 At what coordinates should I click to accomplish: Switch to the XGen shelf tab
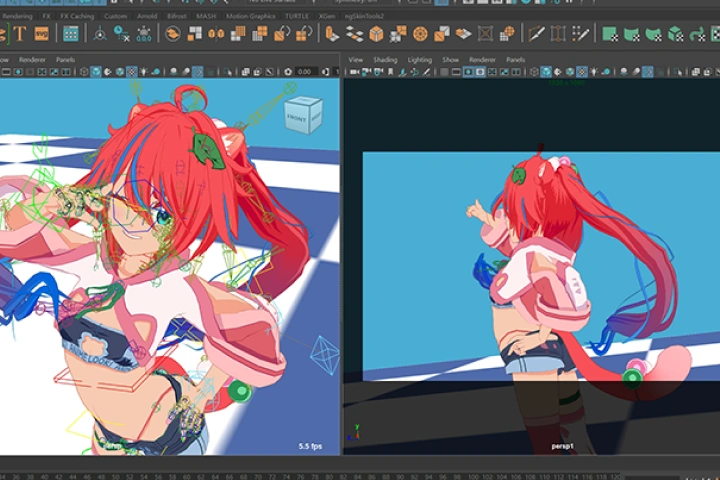click(x=327, y=16)
